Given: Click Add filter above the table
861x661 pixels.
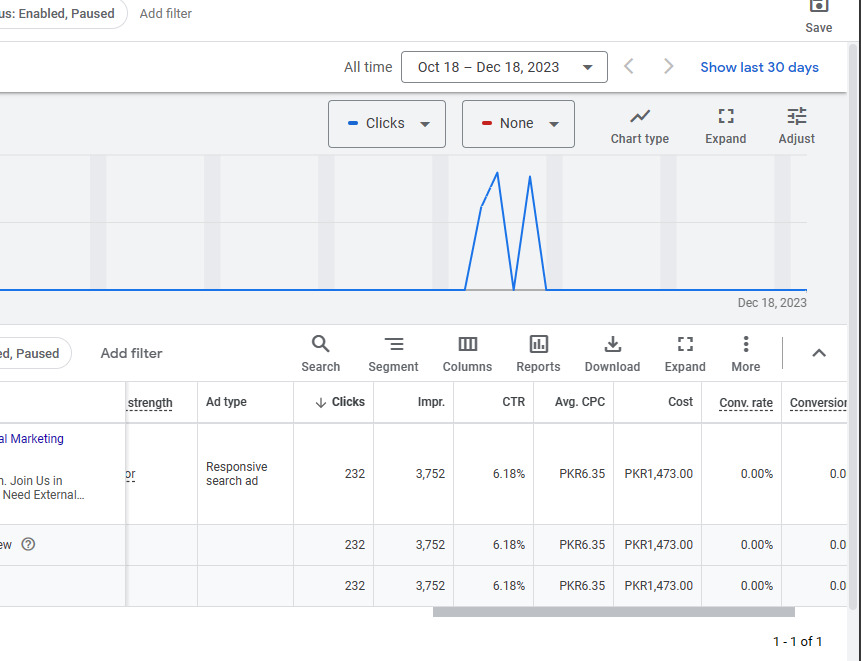Looking at the screenshot, I should click(131, 353).
